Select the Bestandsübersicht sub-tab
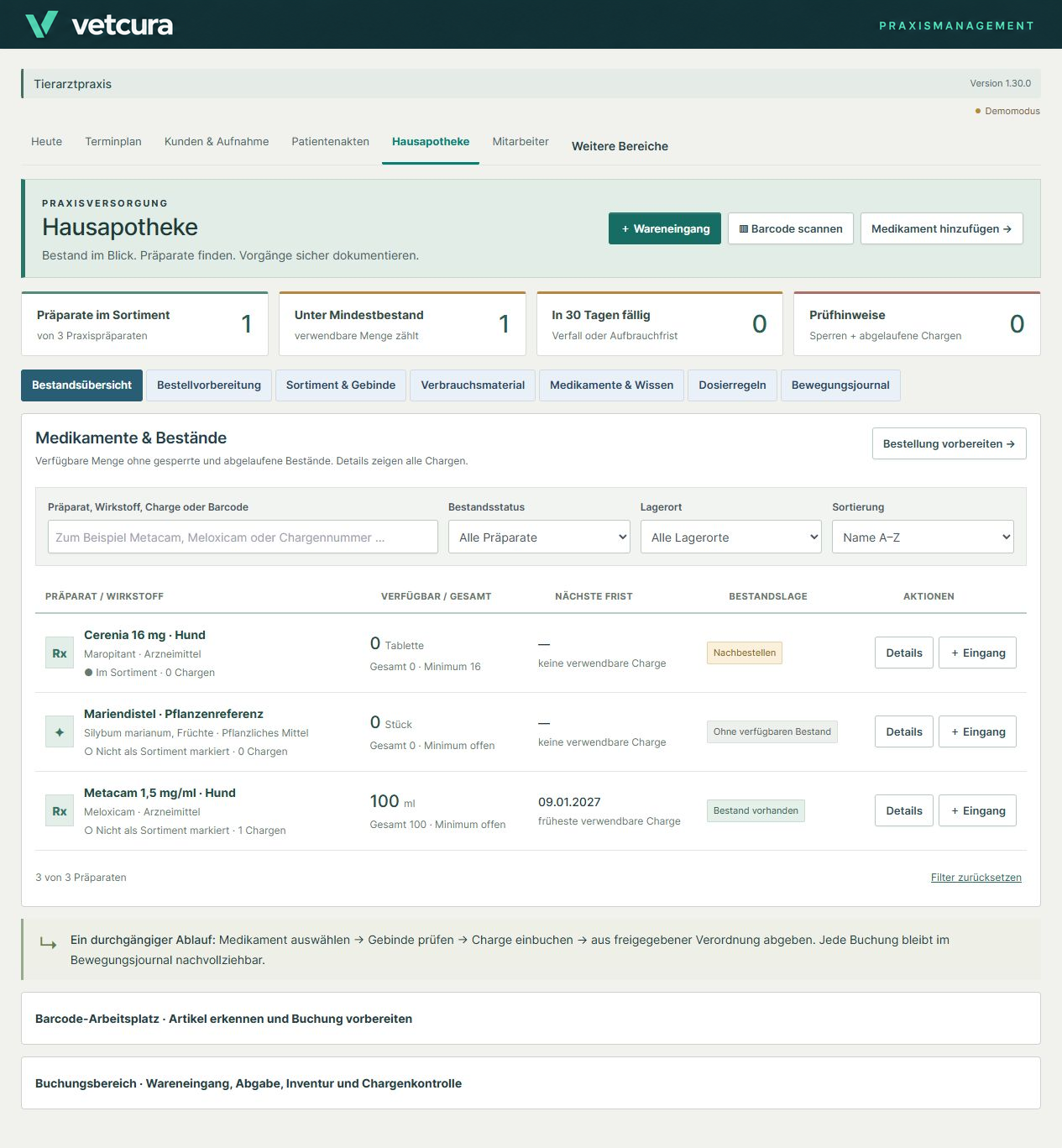Screen dimensions: 1062x1148 coord(81,385)
